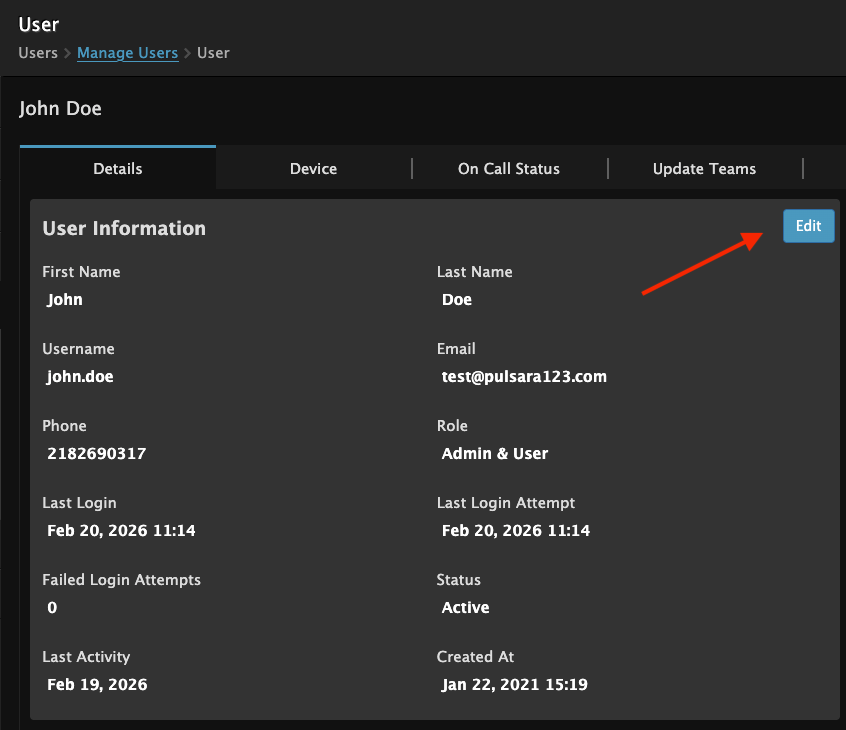The height and width of the screenshot is (730, 846).
Task: Open the On Call Status tab
Action: coord(508,169)
